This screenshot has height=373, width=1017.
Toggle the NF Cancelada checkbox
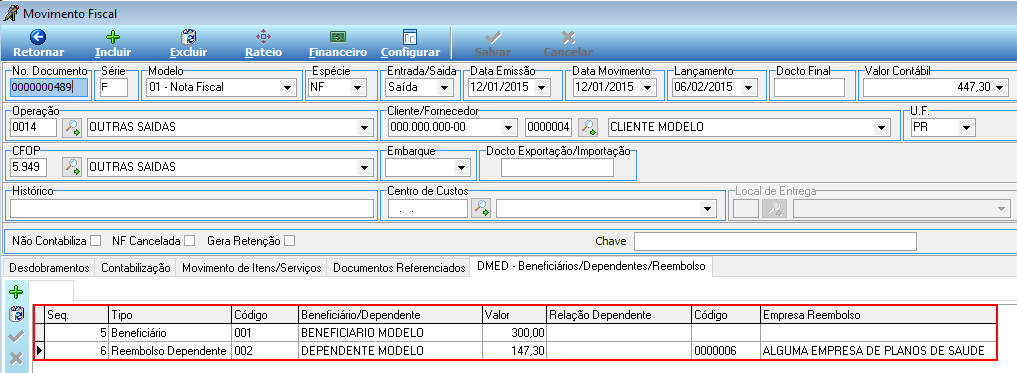pos(189,241)
